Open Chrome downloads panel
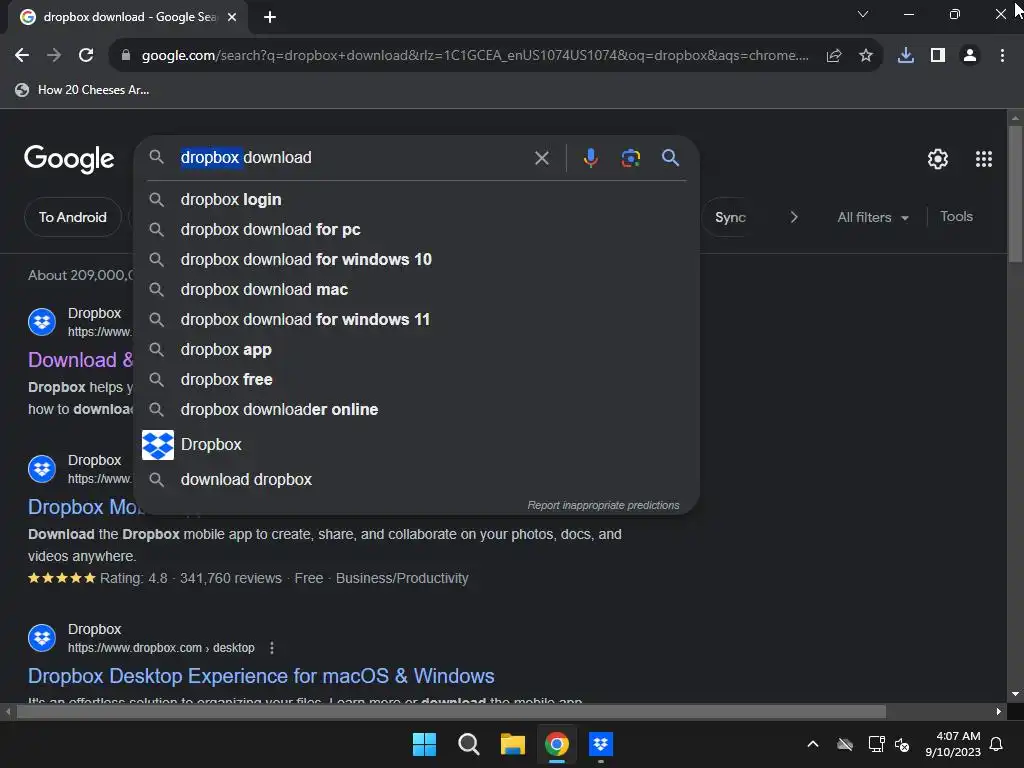Viewport: 1024px width, 768px height. [905, 56]
